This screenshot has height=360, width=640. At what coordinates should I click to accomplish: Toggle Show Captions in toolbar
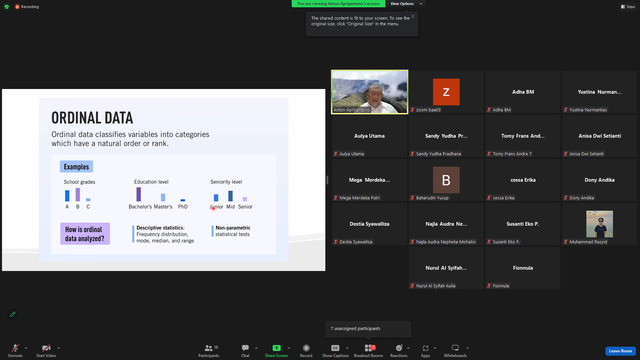pos(335,348)
